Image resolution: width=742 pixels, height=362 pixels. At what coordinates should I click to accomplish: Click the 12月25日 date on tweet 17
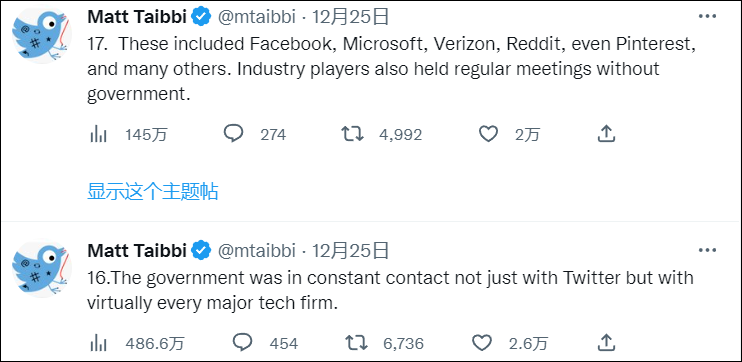pyautogui.click(x=350, y=17)
